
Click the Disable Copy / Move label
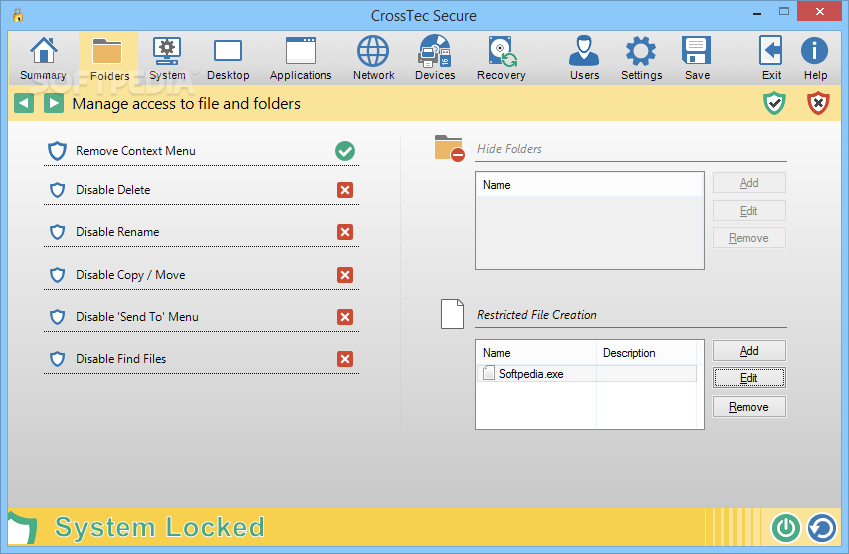coord(130,275)
